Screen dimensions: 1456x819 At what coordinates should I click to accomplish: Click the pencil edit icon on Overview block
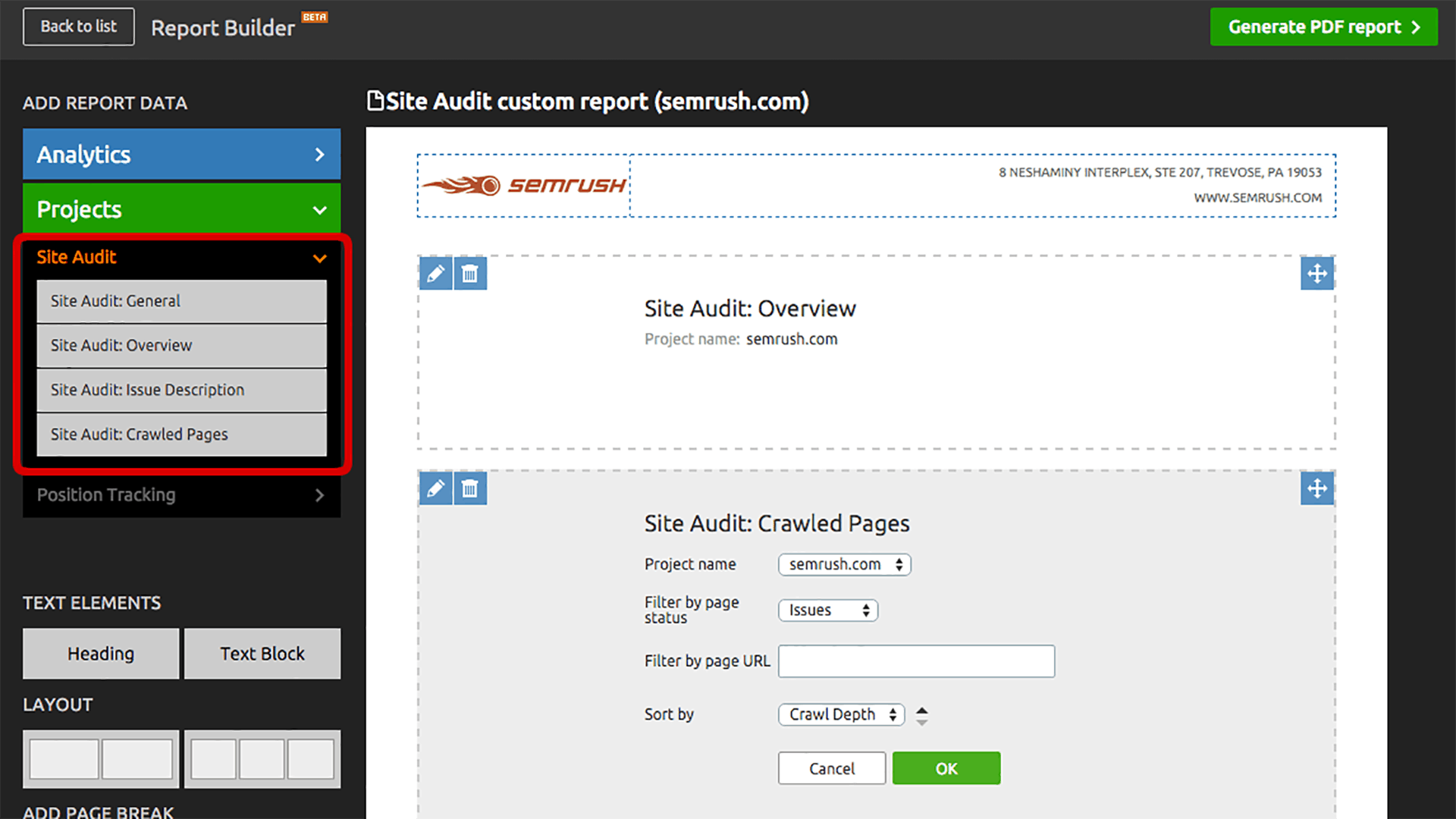(435, 274)
